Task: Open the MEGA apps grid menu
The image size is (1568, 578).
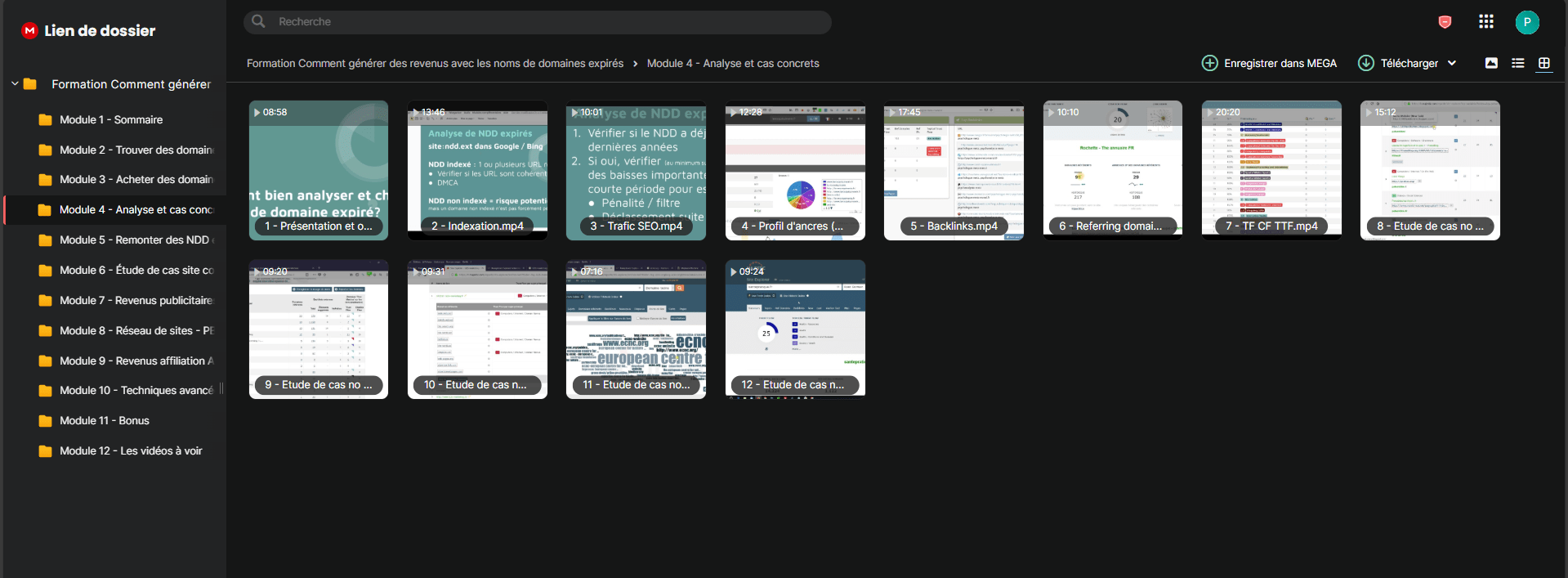Action: coord(1486,22)
